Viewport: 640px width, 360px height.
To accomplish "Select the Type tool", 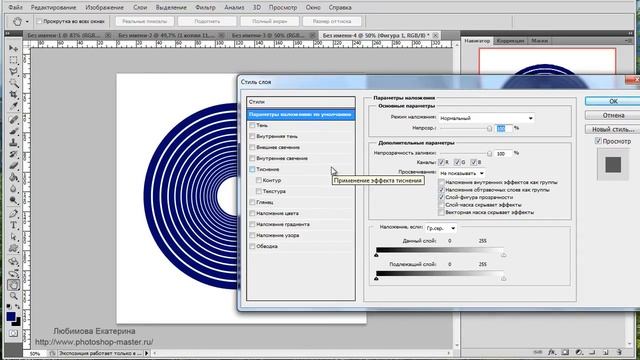I will click(13, 225).
